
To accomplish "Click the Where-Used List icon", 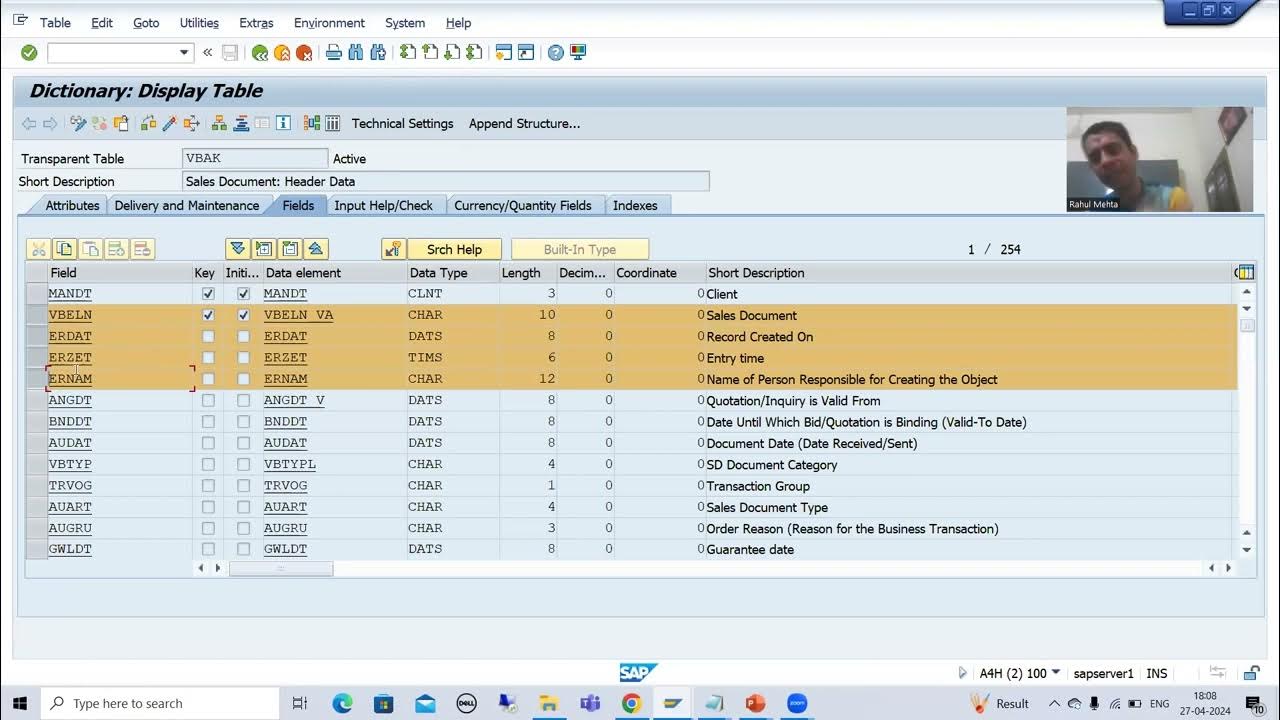I will pos(192,123).
